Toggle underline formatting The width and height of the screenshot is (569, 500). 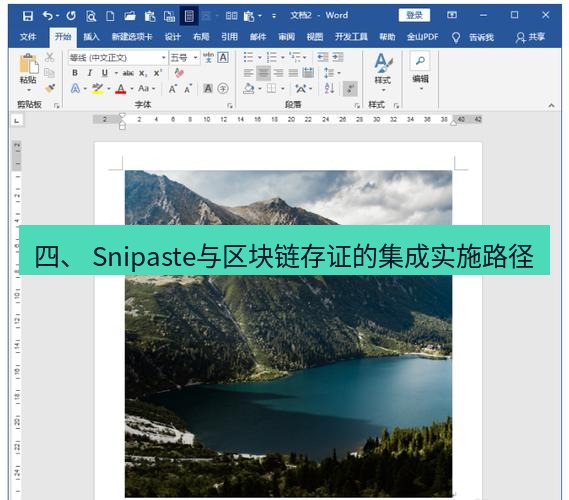pyautogui.click(x=105, y=73)
